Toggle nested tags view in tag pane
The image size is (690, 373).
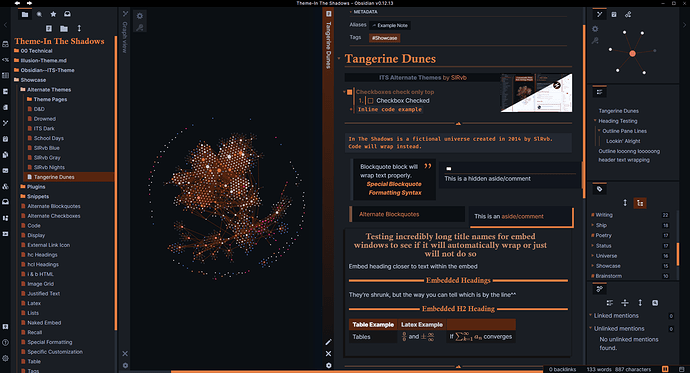click(640, 203)
